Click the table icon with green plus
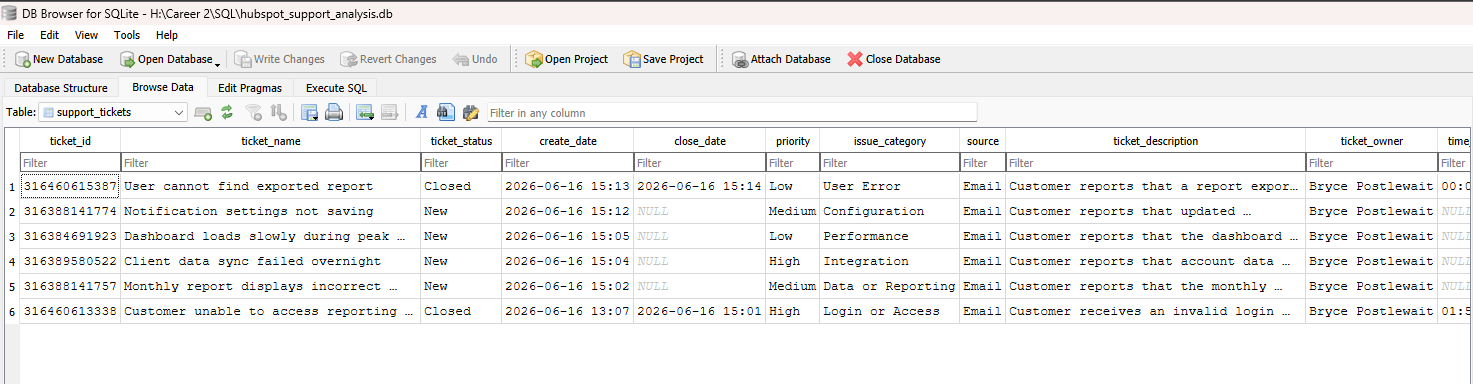 point(203,112)
